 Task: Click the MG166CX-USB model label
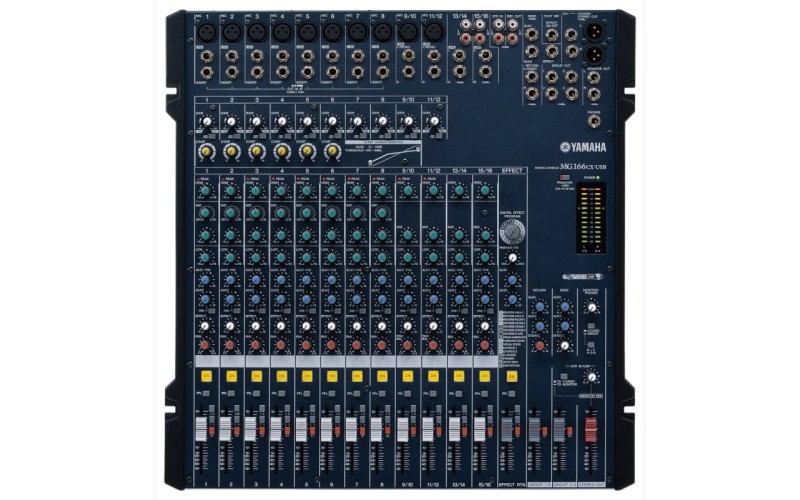click(583, 166)
